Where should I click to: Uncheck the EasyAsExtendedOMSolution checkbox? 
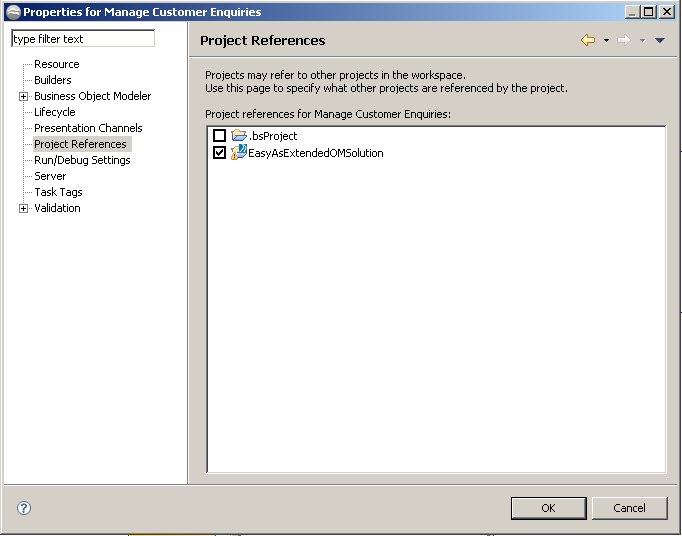click(219, 152)
